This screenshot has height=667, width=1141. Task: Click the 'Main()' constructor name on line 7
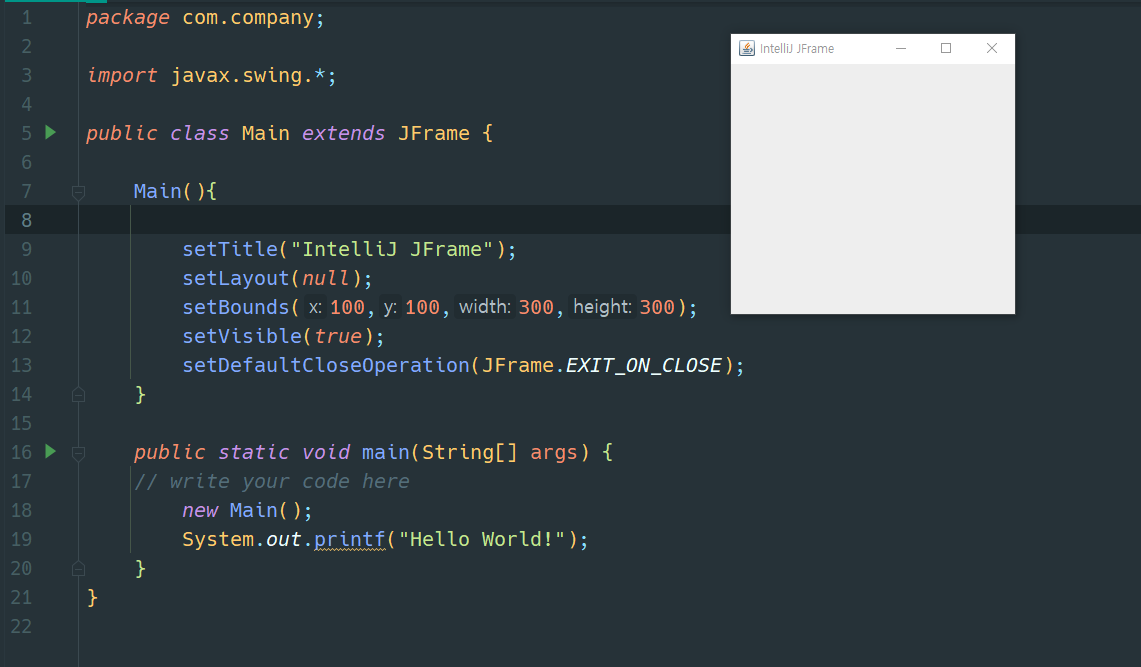157,191
